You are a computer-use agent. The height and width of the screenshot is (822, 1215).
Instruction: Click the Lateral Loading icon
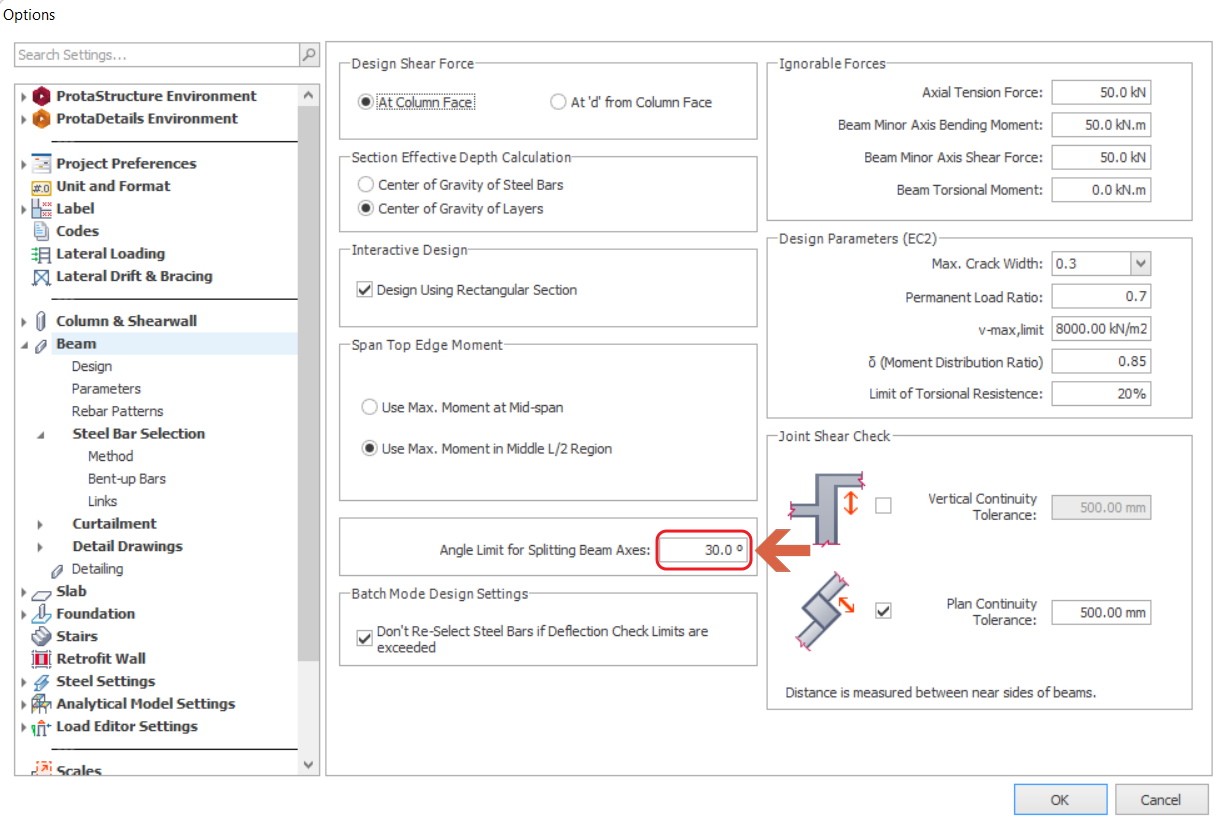point(41,254)
